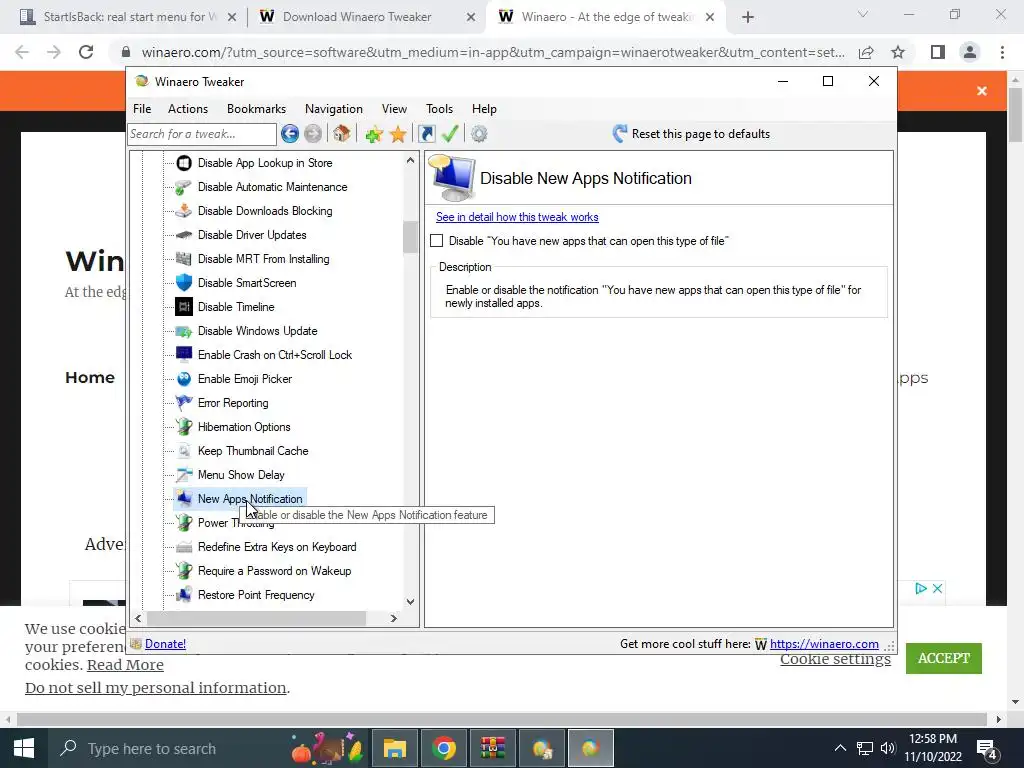The height and width of the screenshot is (768, 1024).
Task: Select Power Throttling tree item
Action: tap(236, 523)
